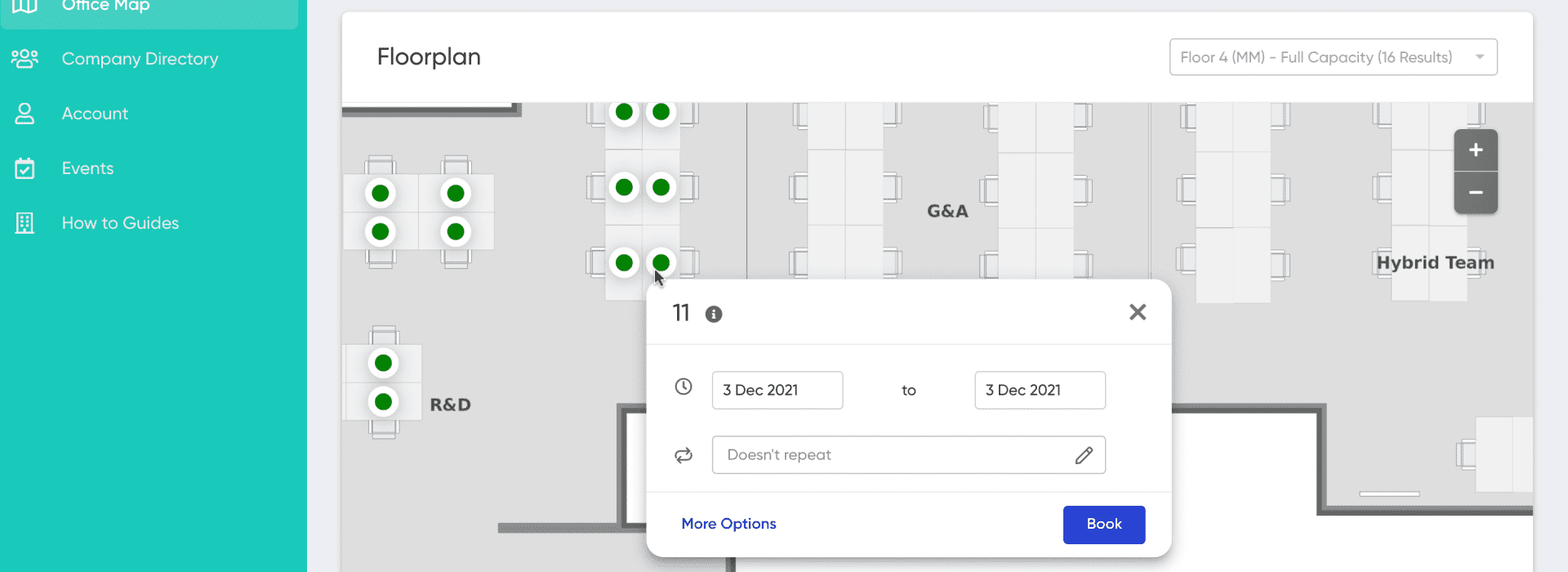Open More Options link
1568x572 pixels.
(x=728, y=524)
